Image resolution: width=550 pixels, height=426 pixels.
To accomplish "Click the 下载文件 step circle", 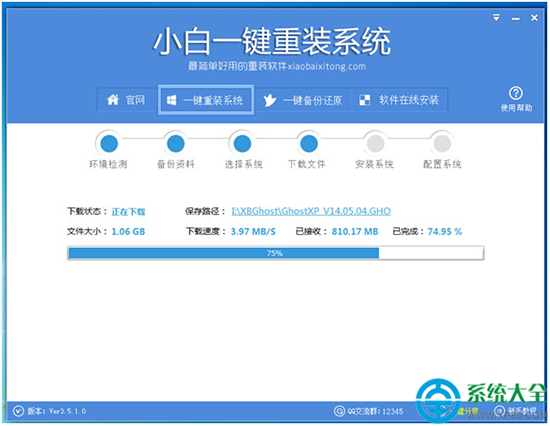I will click(309, 144).
